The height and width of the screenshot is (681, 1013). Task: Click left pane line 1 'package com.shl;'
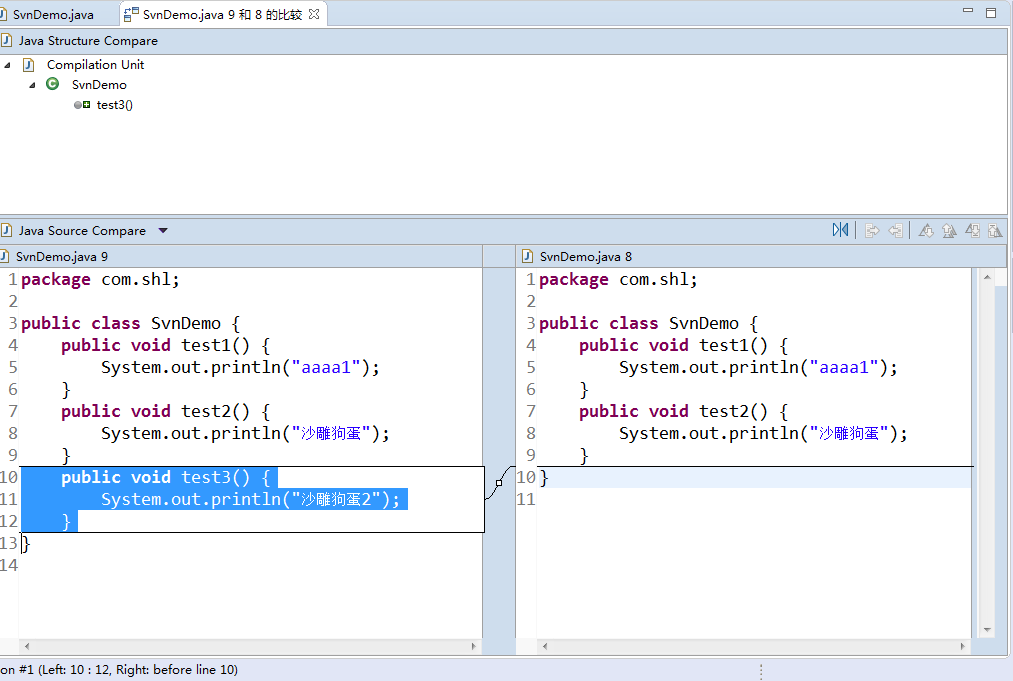pyautogui.click(x=100, y=279)
